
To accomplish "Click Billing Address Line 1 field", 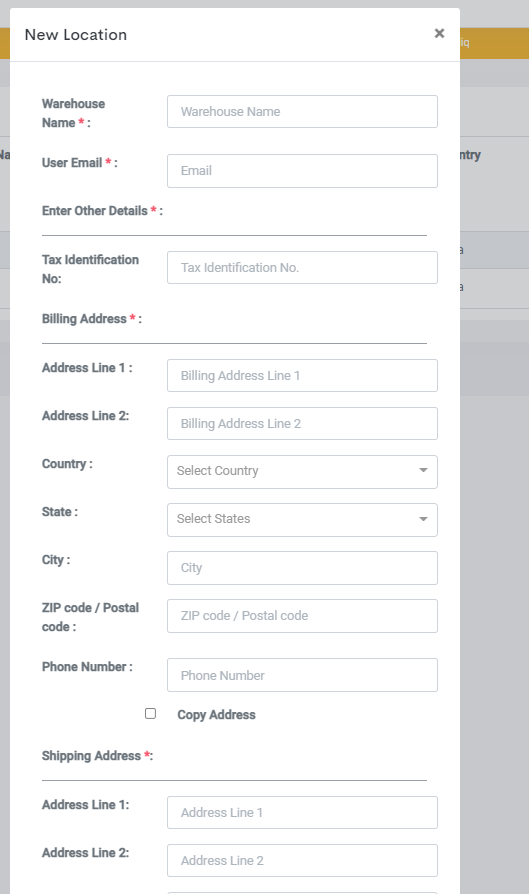I will coord(302,376).
